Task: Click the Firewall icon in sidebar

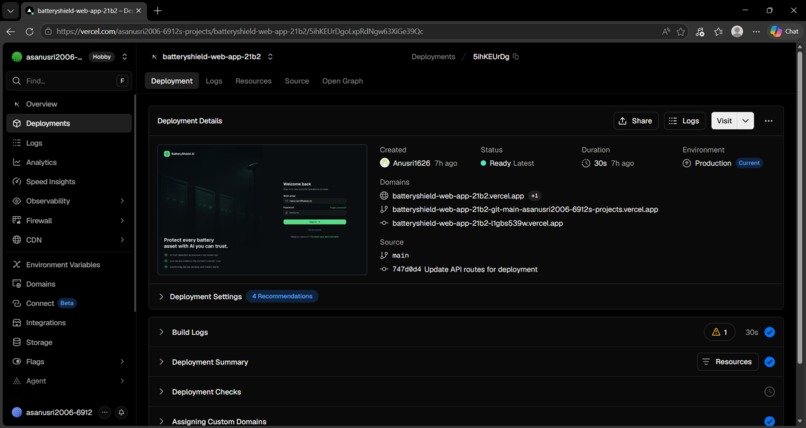Action: [x=16, y=220]
